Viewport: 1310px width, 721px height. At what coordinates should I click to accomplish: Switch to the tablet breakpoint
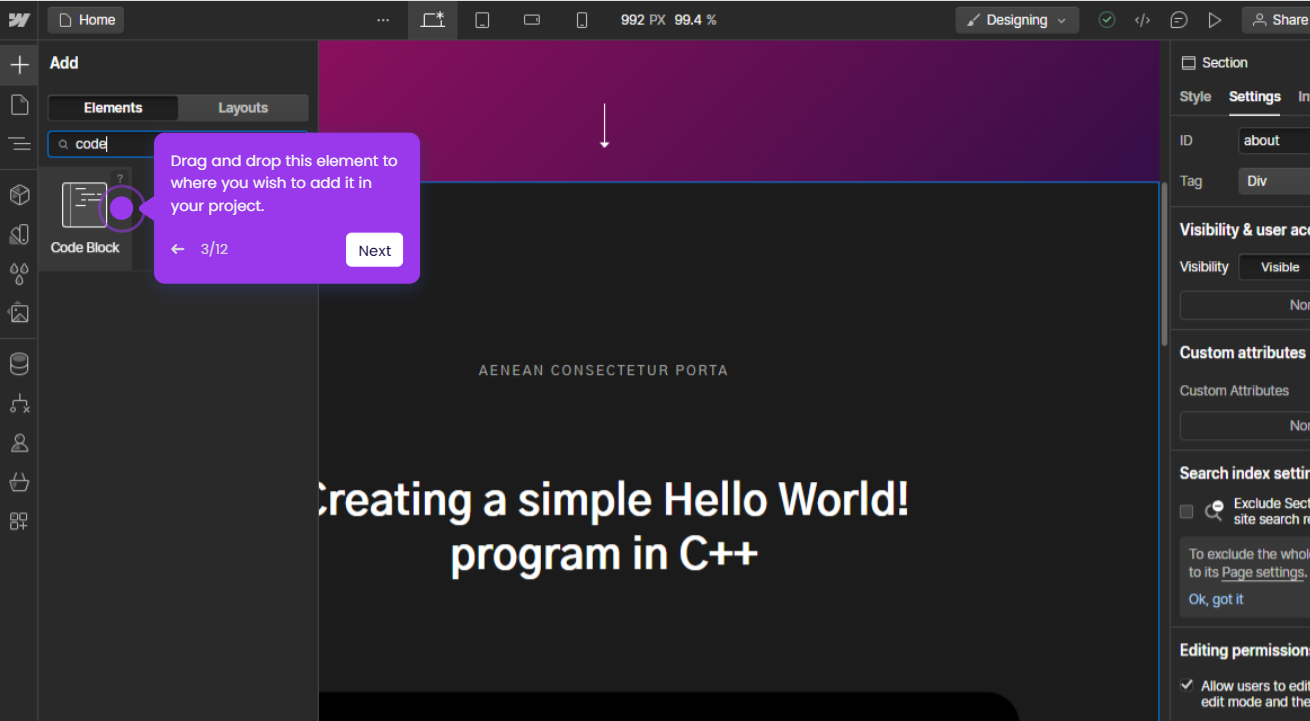pos(482,19)
